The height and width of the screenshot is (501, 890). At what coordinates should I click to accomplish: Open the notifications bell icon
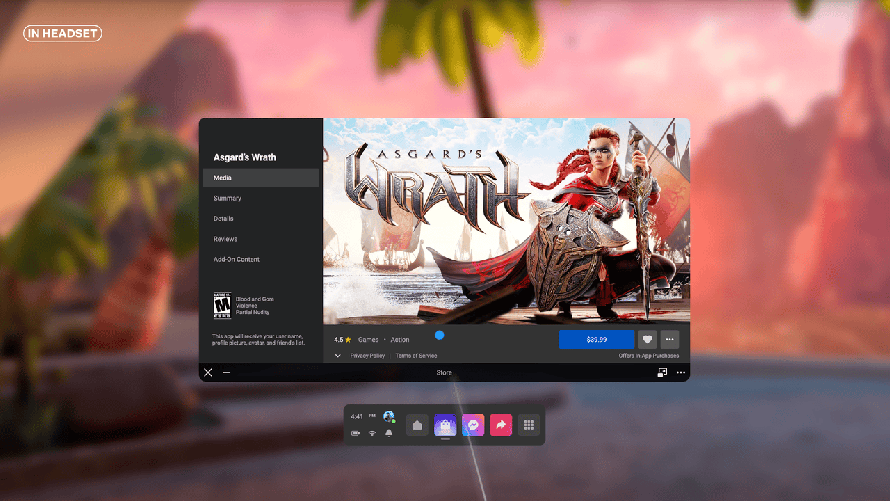388,434
